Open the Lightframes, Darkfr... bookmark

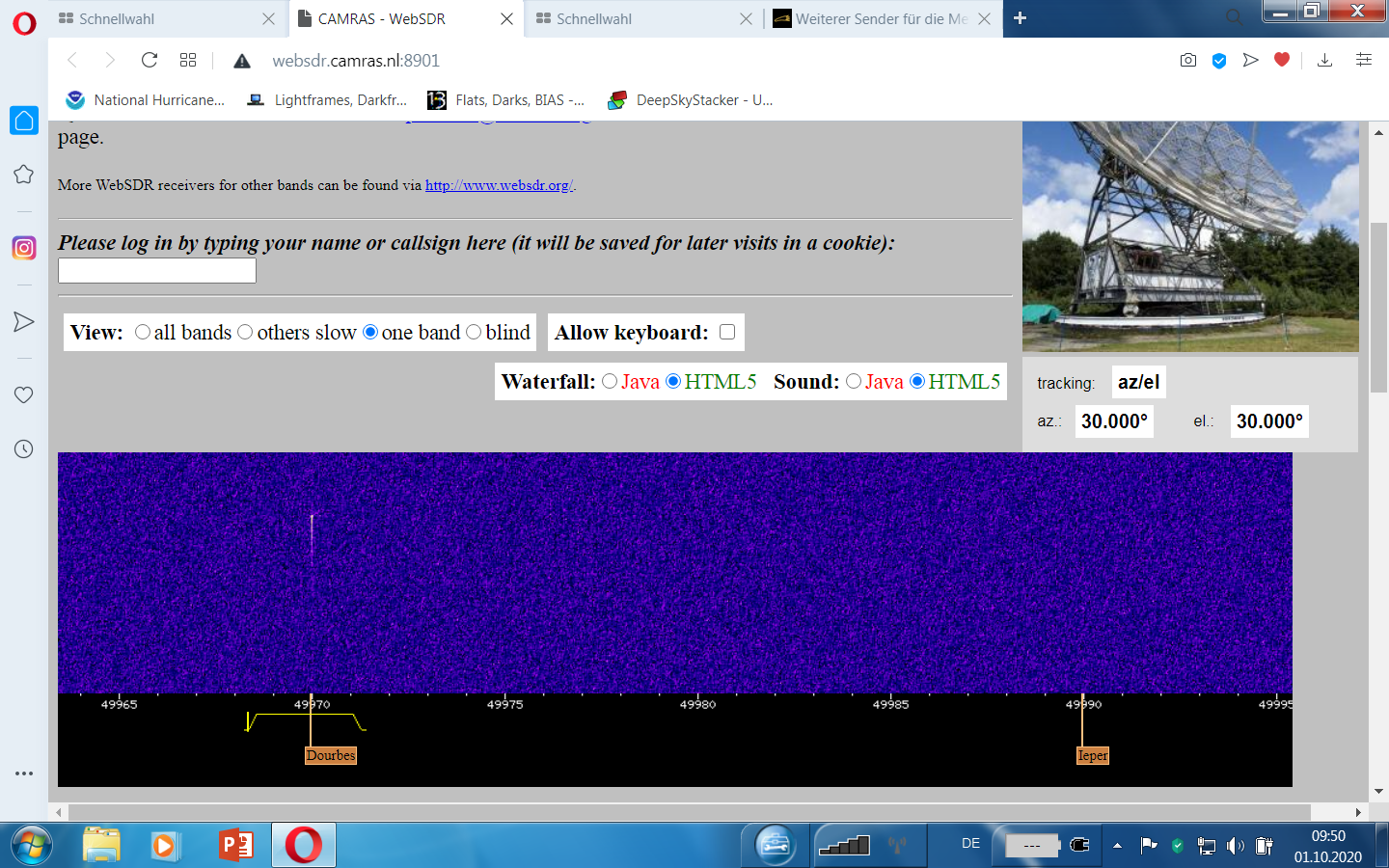(x=327, y=100)
